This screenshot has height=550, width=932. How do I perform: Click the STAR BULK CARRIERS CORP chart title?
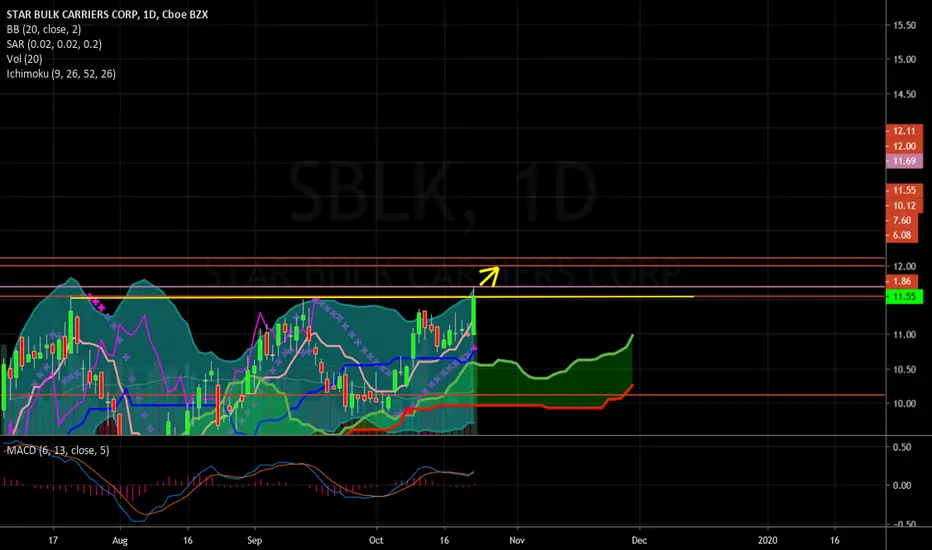(x=107, y=14)
